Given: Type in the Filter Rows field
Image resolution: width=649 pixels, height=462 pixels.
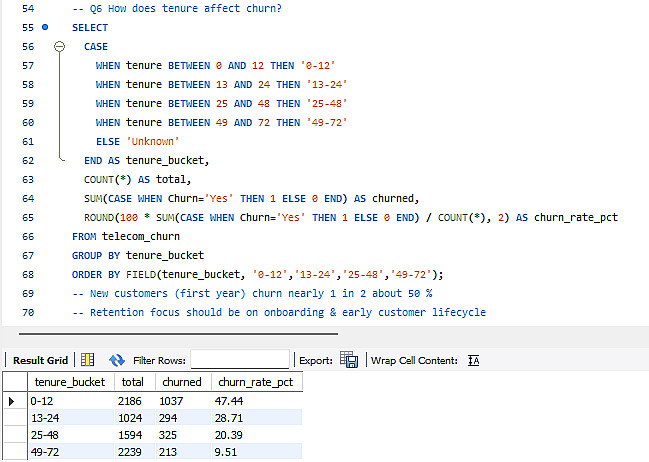Looking at the screenshot, I should (x=240, y=359).
